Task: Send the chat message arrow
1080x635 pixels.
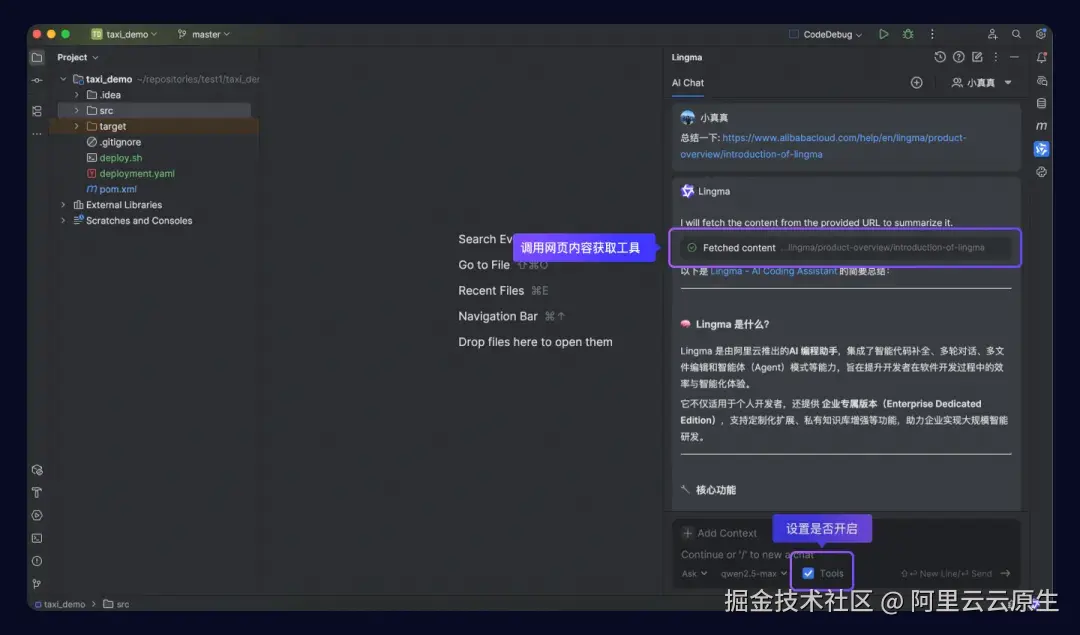Action: click(1006, 573)
